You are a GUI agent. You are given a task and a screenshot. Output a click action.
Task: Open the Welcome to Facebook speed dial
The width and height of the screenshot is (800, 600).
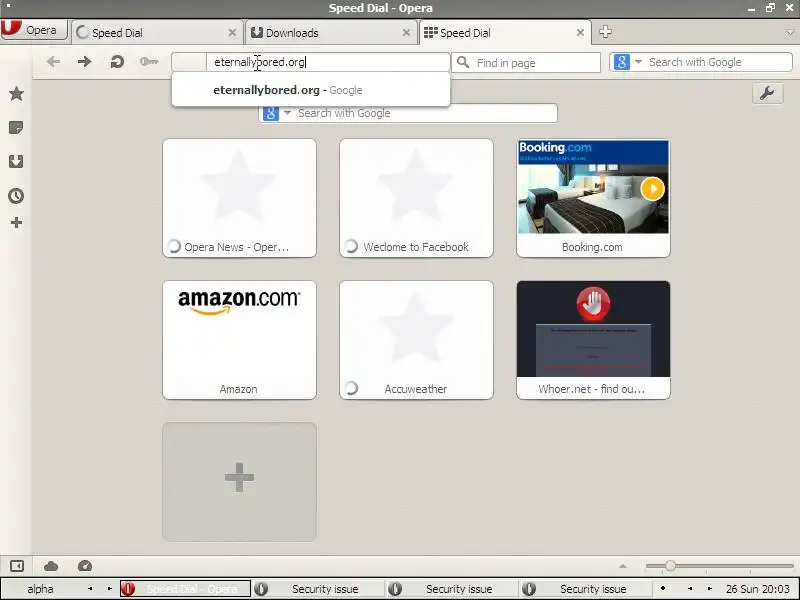(x=416, y=198)
